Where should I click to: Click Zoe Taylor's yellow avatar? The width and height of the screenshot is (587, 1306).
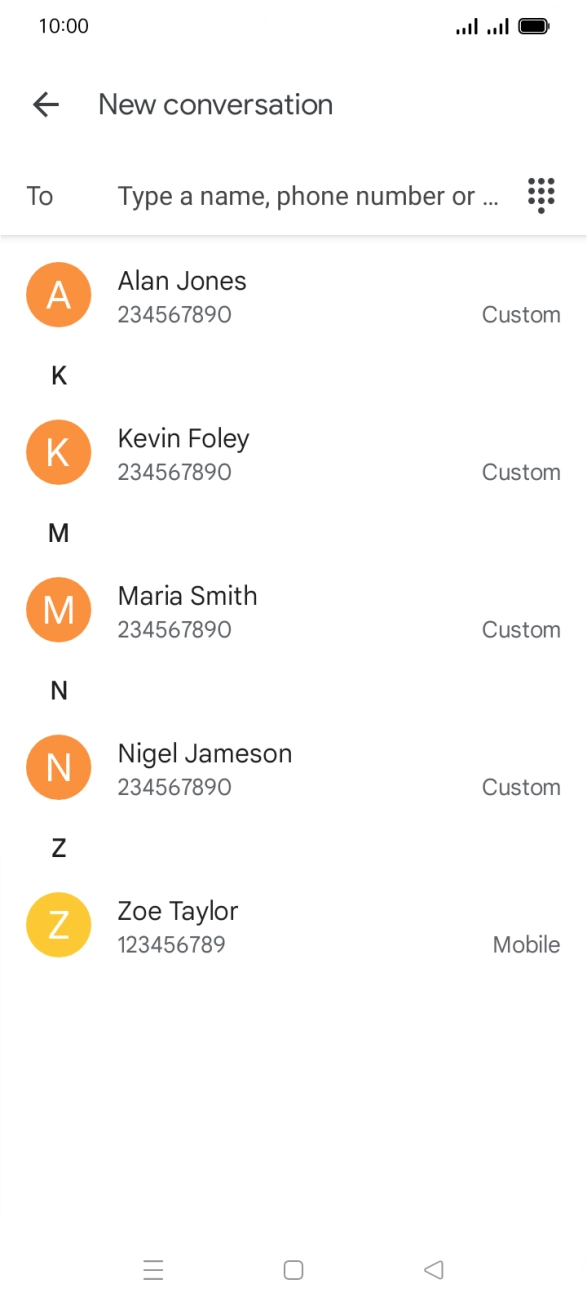click(58, 925)
